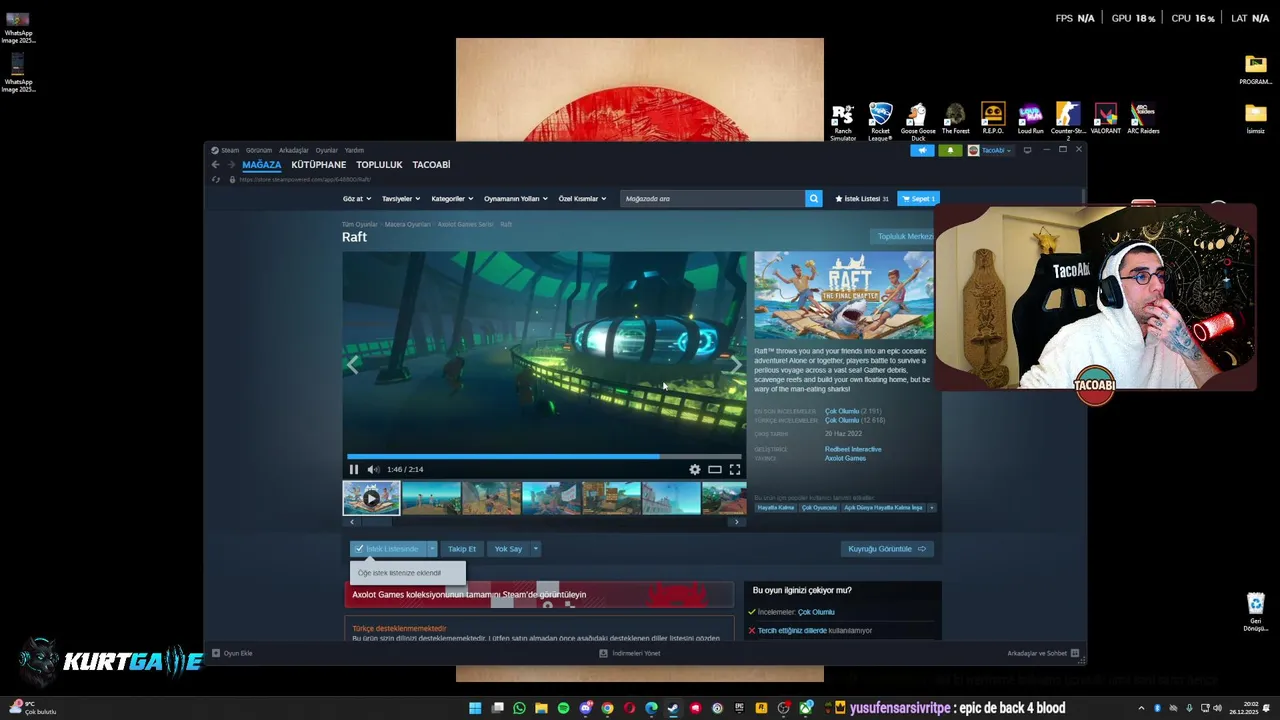Click Oyun Ekle at bottom left
1280x720 pixels.
click(232, 653)
